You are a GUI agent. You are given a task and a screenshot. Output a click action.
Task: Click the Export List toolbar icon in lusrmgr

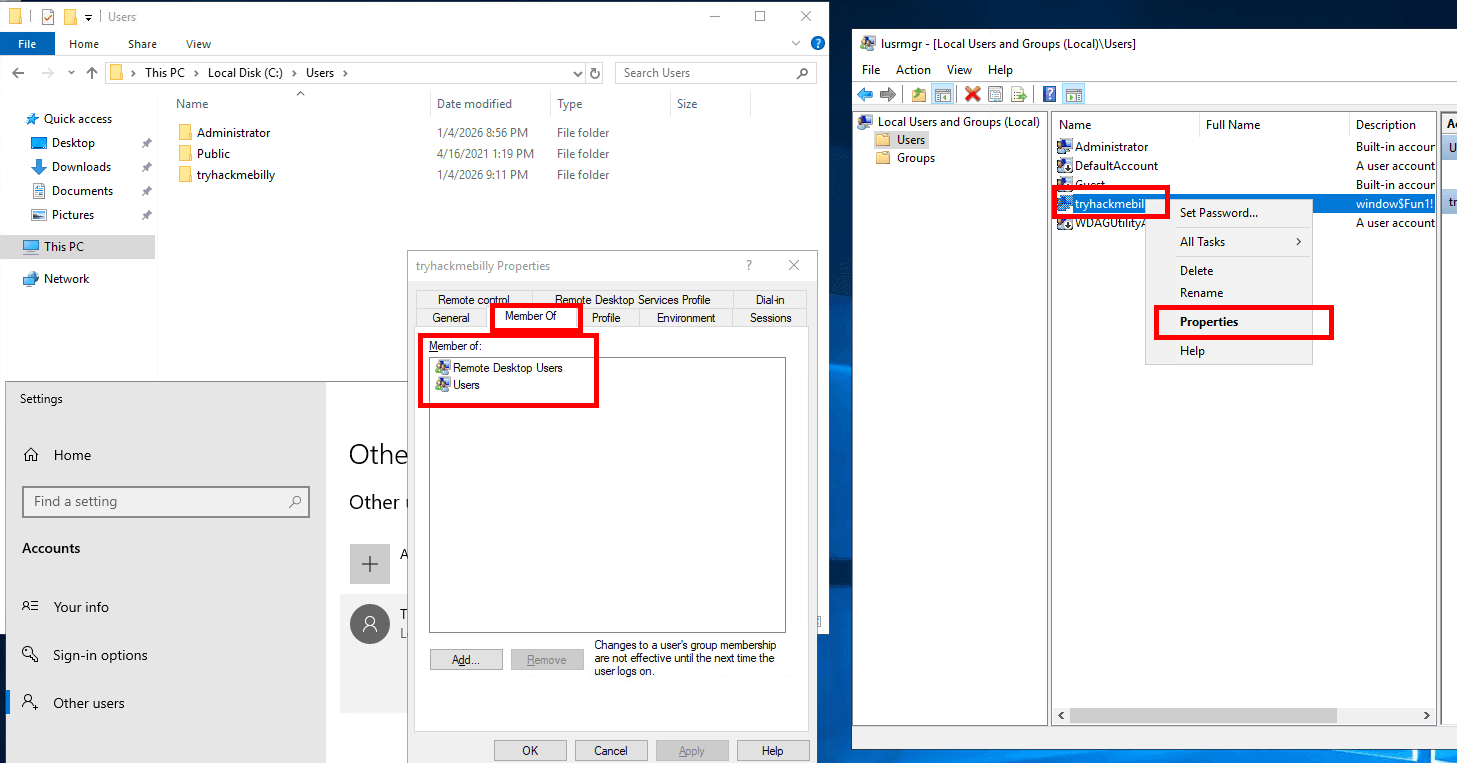point(1019,95)
